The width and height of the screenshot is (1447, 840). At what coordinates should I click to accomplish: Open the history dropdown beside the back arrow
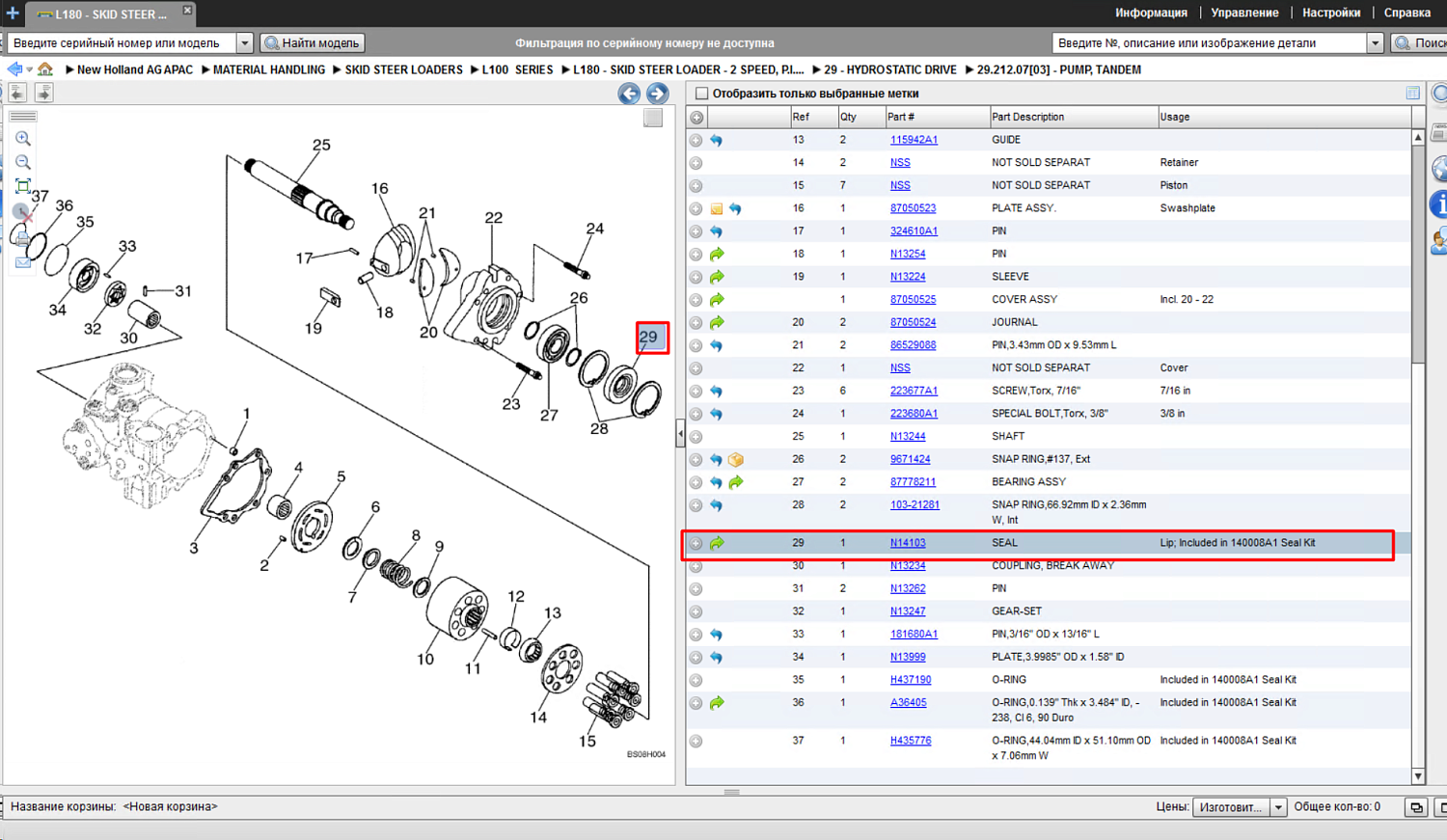29,69
